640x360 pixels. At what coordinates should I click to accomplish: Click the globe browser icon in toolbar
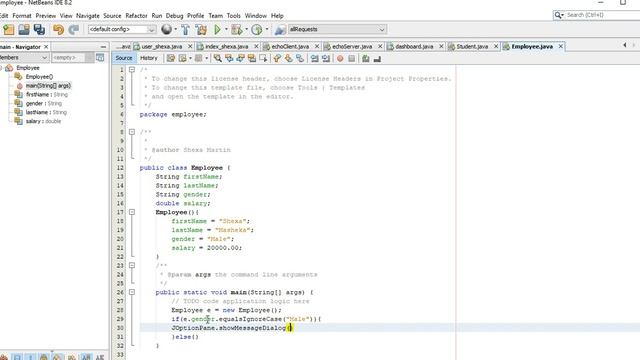click(x=166, y=29)
